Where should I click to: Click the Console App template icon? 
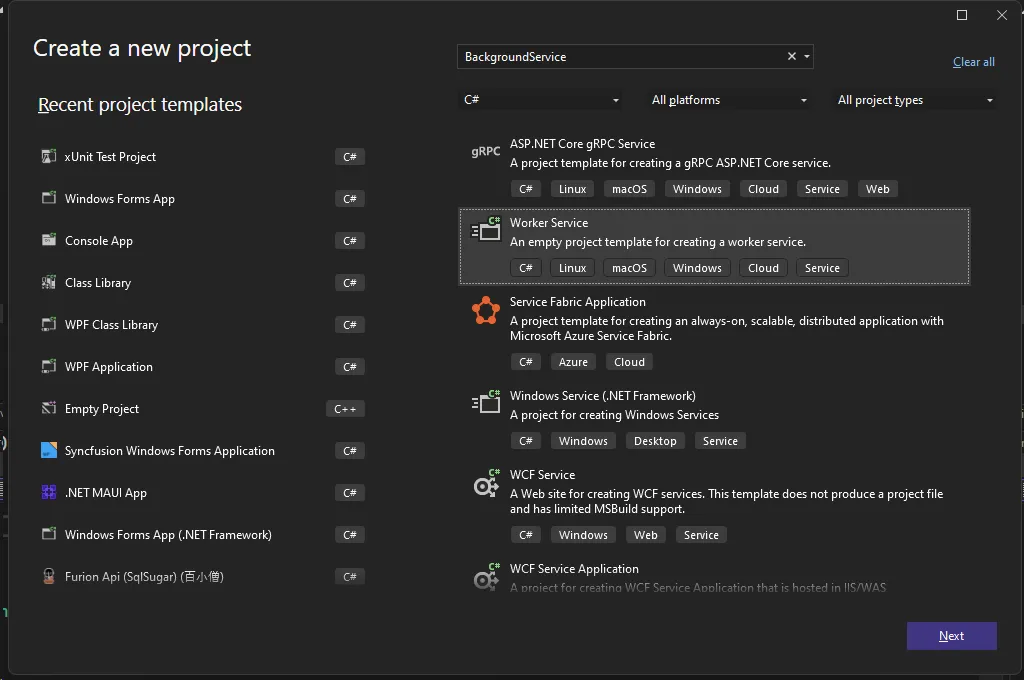coord(49,240)
